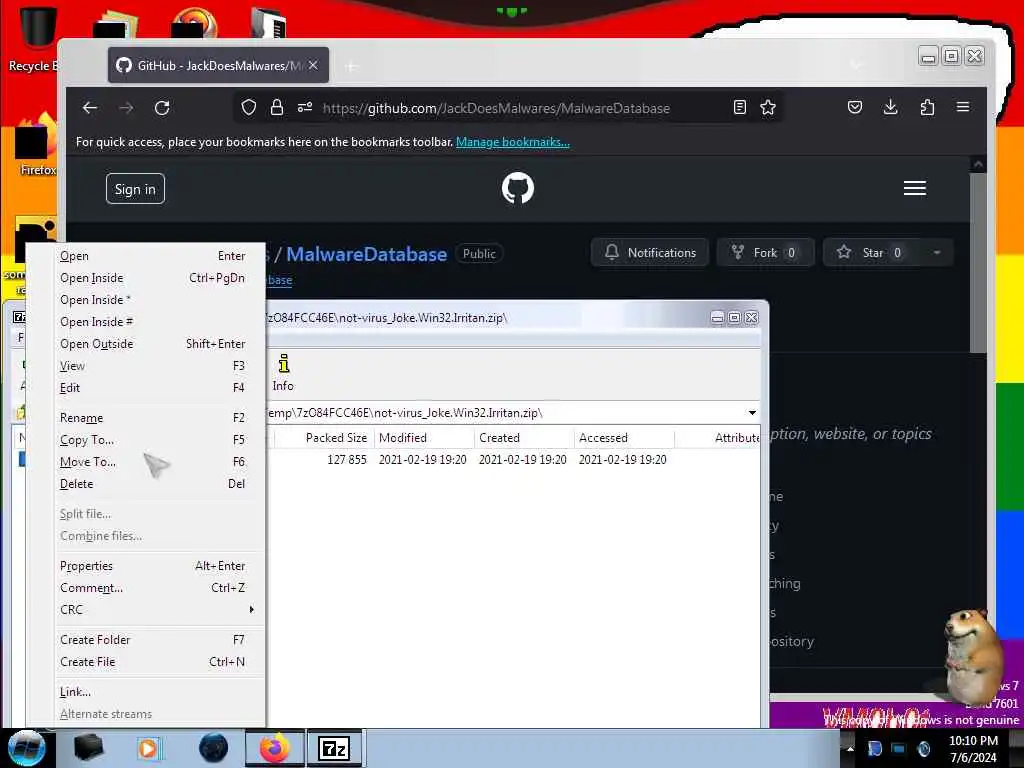Select the 127 855 packed size cell
The width and height of the screenshot is (1024, 768).
point(347,460)
